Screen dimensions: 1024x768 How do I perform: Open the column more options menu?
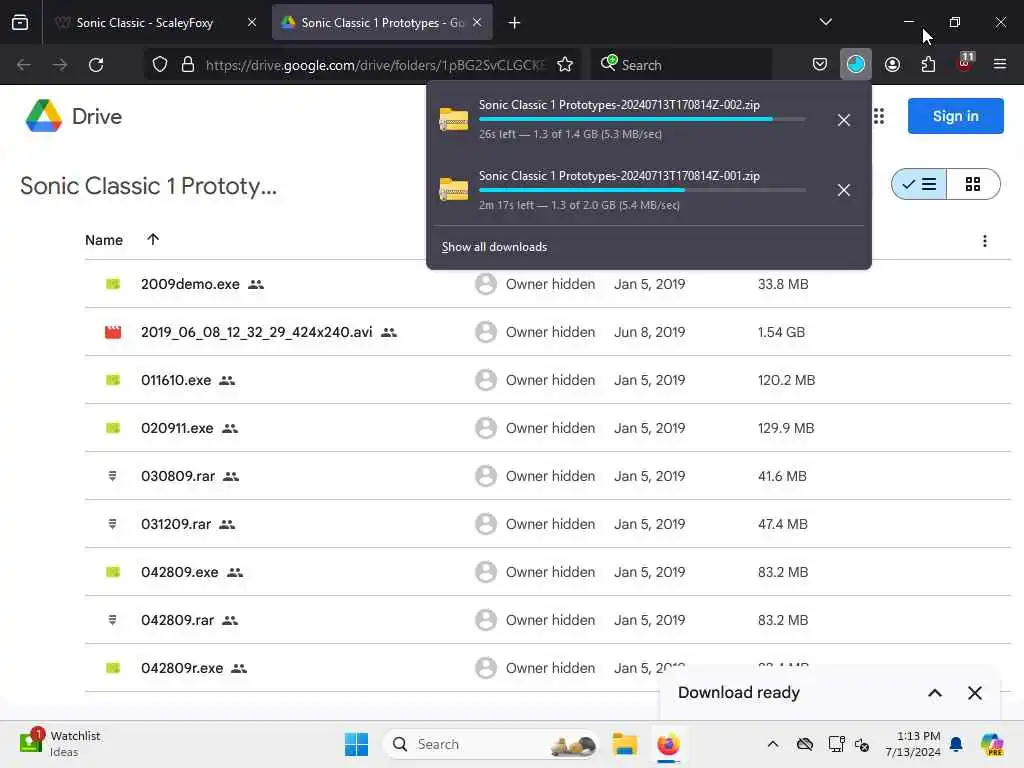point(984,240)
